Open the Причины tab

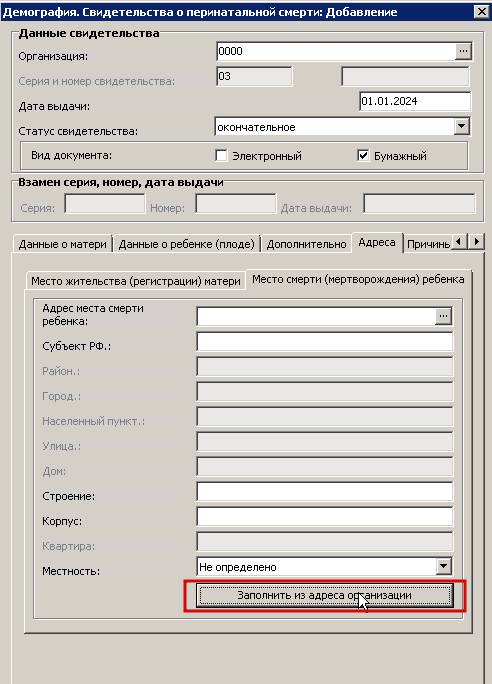[x=427, y=244]
